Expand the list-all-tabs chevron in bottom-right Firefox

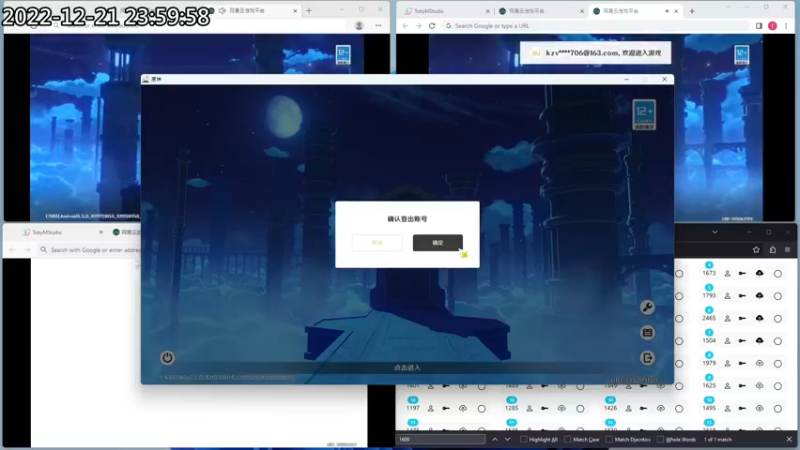coord(715,232)
